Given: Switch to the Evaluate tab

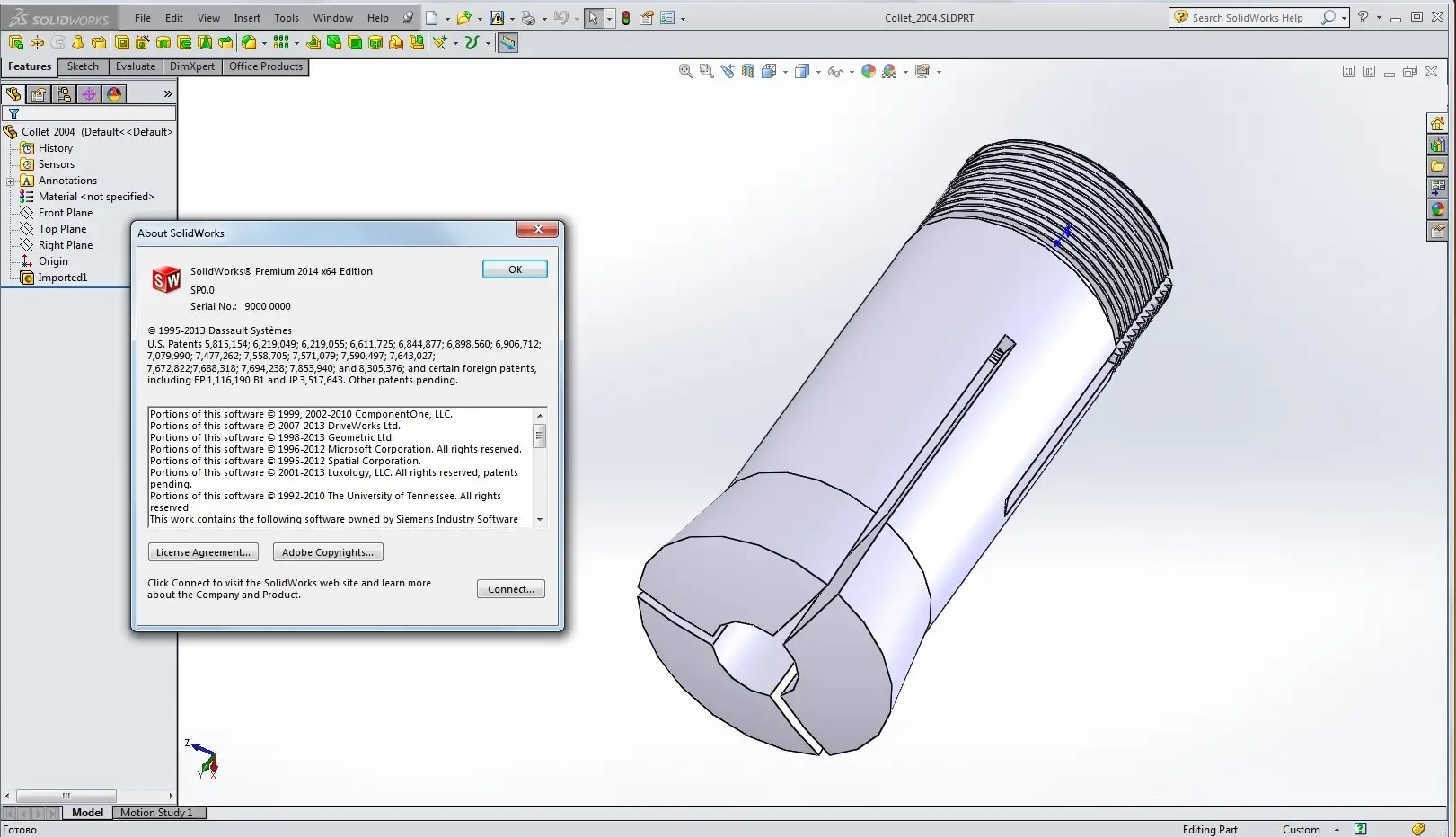Looking at the screenshot, I should coord(136,66).
